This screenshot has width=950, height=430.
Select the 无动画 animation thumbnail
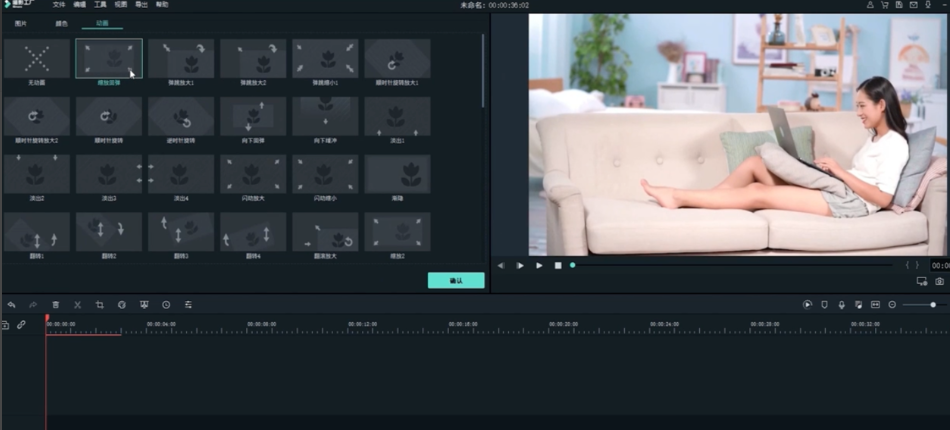click(37, 60)
